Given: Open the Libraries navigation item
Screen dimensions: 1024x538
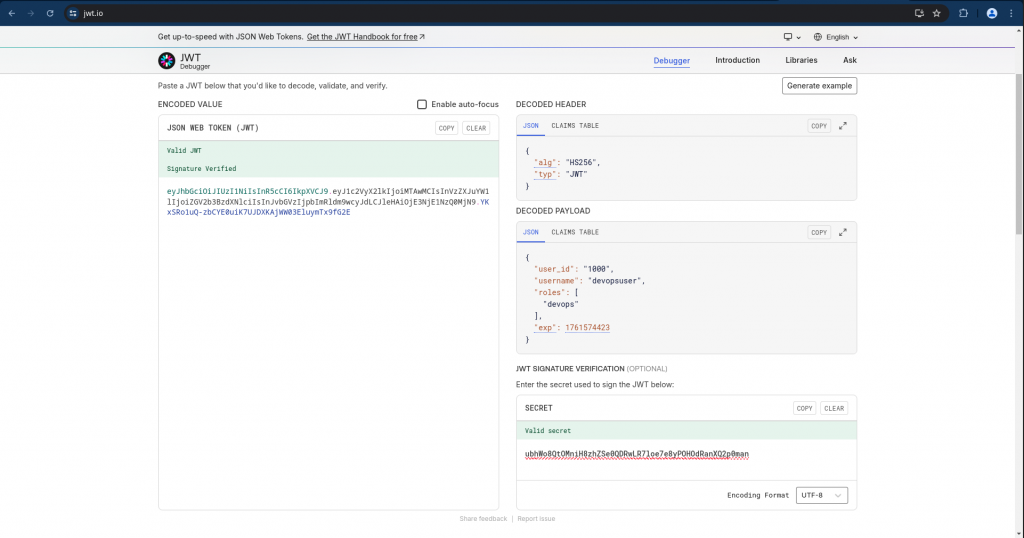Looking at the screenshot, I should (x=801, y=60).
